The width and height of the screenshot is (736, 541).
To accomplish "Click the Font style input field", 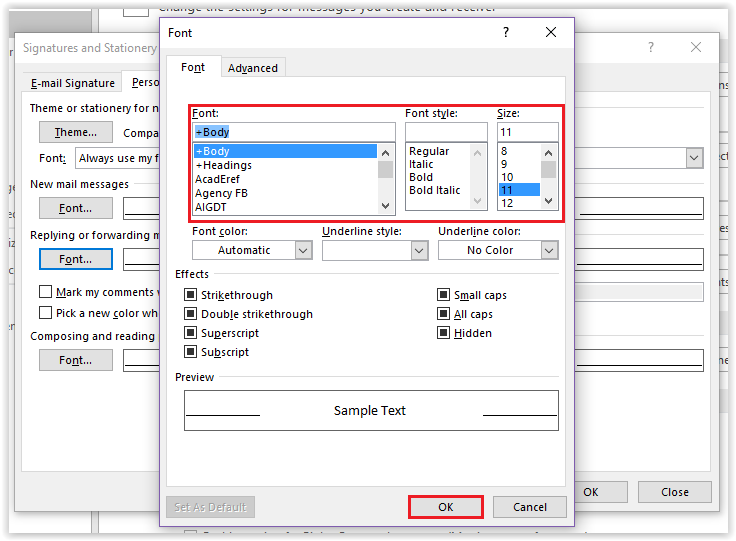I will coord(446,132).
